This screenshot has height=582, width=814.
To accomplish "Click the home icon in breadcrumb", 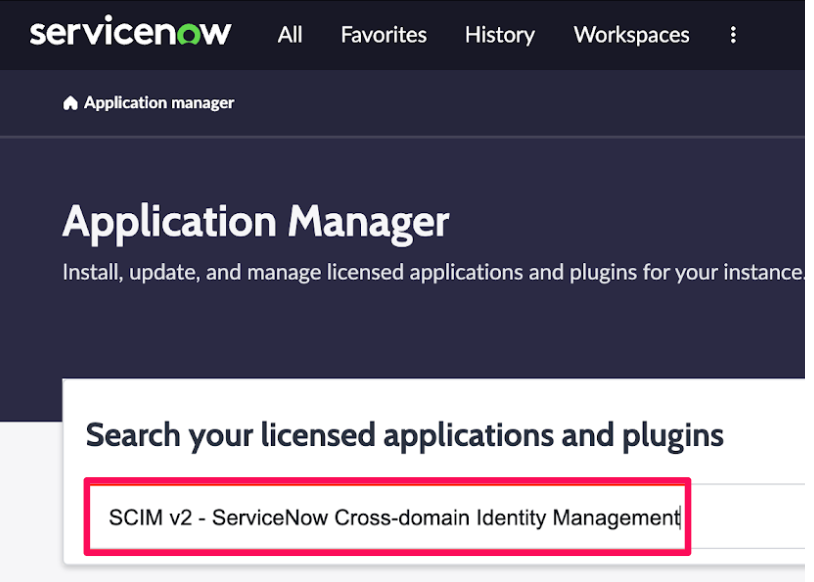I will click(x=71, y=103).
